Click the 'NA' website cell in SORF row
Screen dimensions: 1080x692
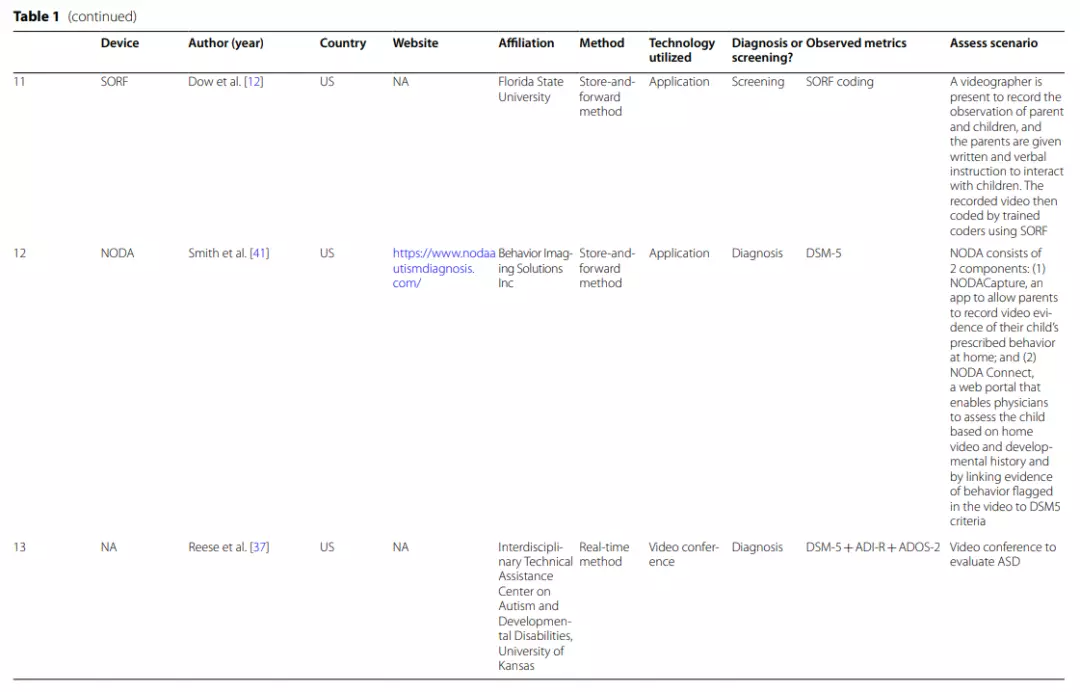(400, 81)
